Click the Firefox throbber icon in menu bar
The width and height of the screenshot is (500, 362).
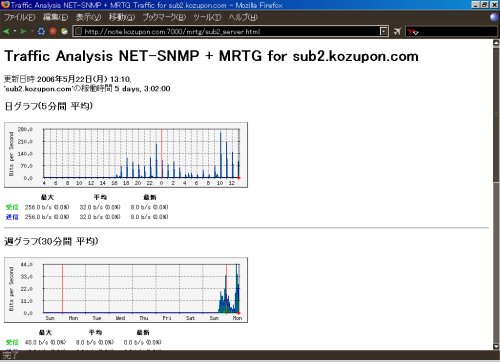point(494,17)
